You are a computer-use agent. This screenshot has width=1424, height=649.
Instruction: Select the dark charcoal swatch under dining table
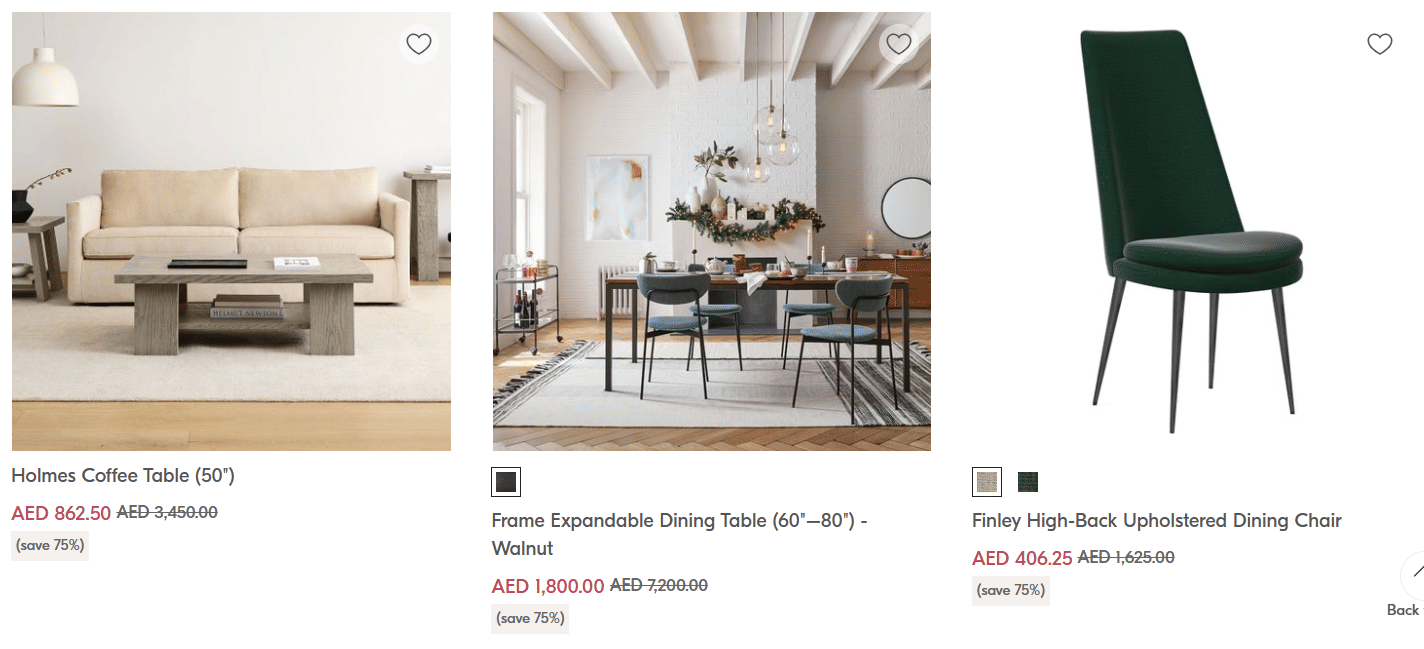(x=506, y=482)
